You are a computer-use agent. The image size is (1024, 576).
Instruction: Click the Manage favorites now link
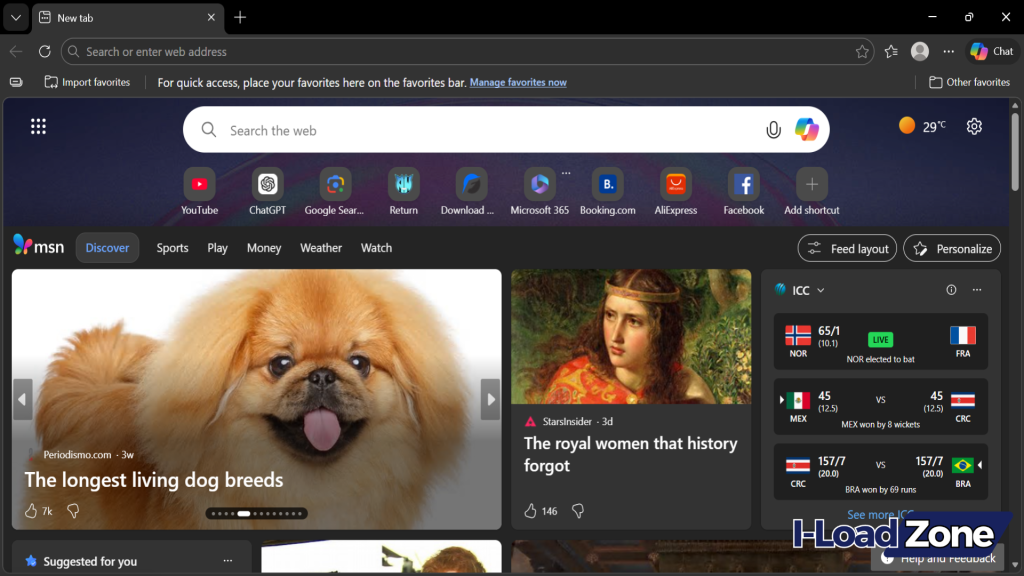click(518, 82)
